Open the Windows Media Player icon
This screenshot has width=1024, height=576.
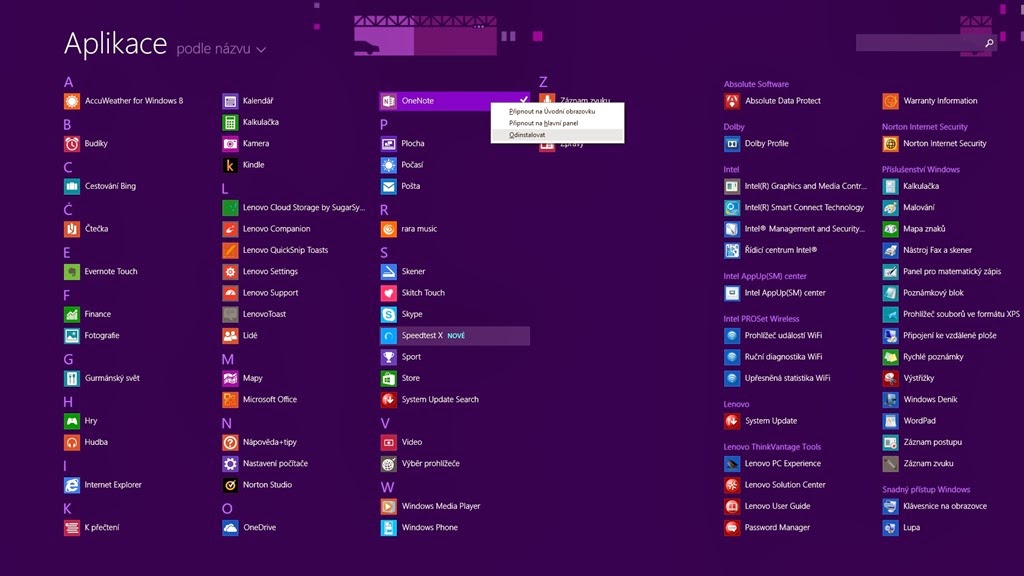389,506
